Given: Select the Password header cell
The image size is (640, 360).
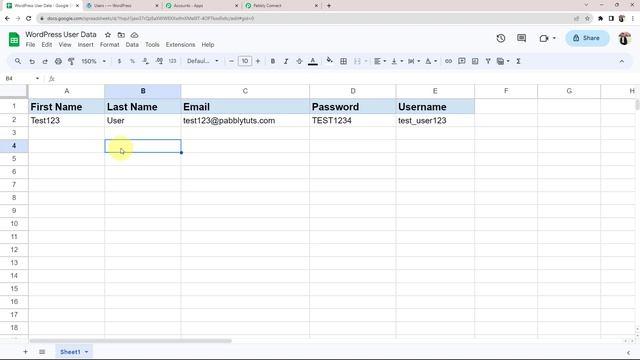Looking at the screenshot, I should click(x=353, y=107).
